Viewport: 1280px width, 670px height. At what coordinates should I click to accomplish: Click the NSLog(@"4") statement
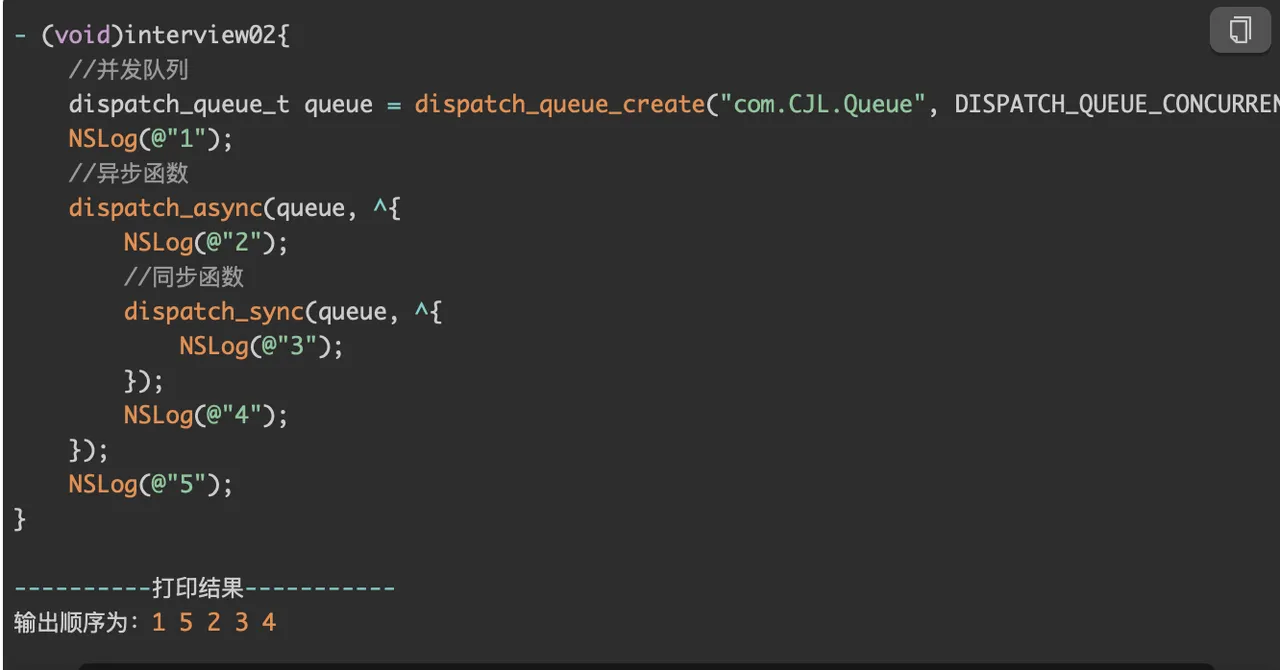[206, 415]
